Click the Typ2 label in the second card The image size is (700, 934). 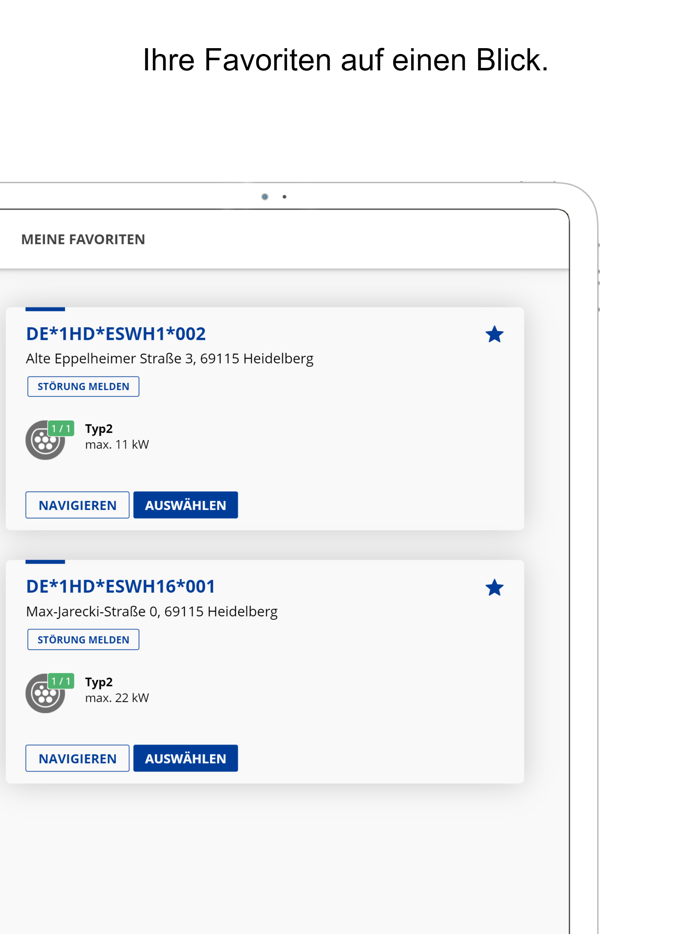point(99,682)
